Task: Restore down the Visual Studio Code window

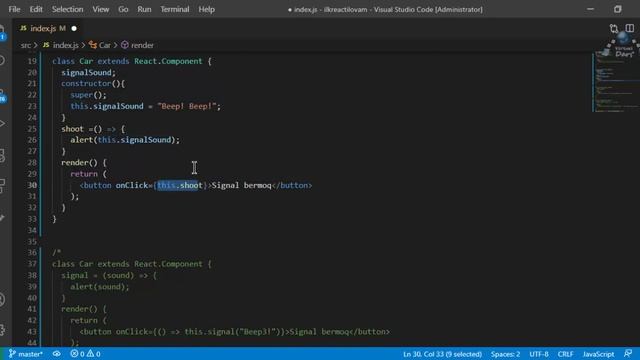Action: (x=618, y=9)
